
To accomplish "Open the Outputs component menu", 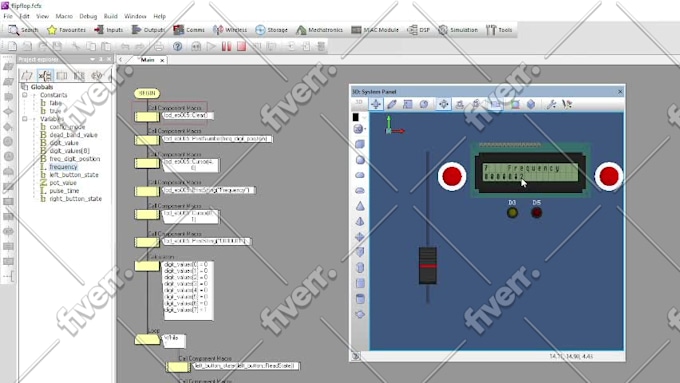I will 148,29.
